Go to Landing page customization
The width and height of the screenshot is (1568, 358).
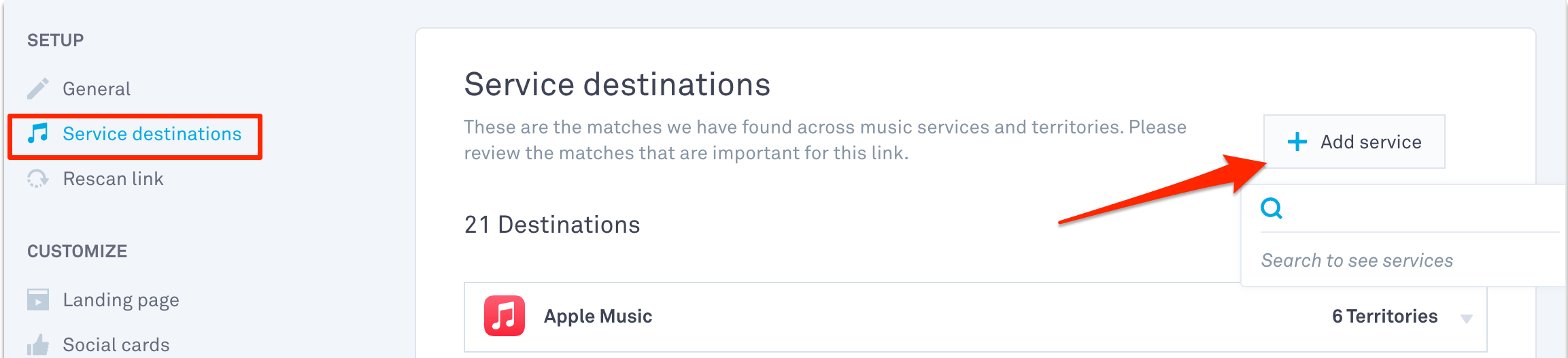[x=121, y=300]
